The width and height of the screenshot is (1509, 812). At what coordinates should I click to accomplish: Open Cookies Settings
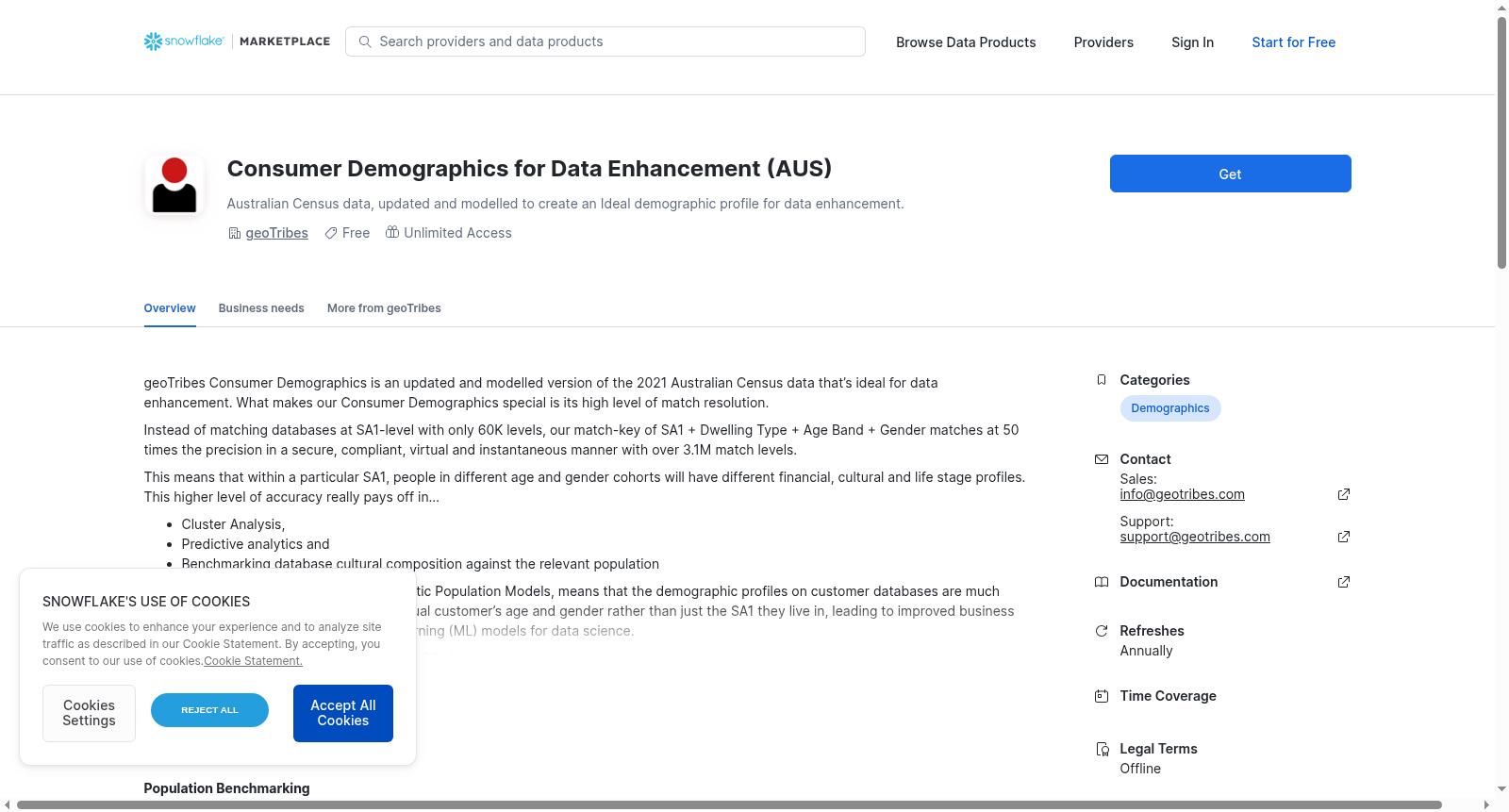[89, 713]
